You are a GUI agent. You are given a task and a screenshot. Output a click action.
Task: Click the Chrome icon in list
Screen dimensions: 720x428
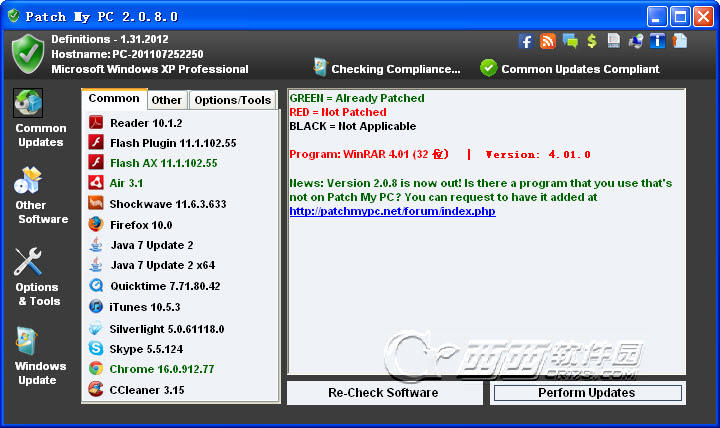point(96,368)
